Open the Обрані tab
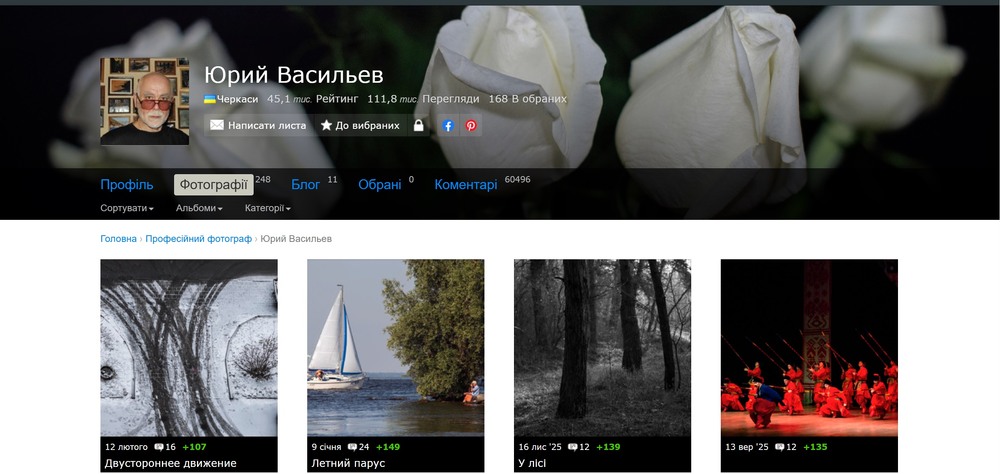The width and height of the screenshot is (1000, 474). point(379,185)
